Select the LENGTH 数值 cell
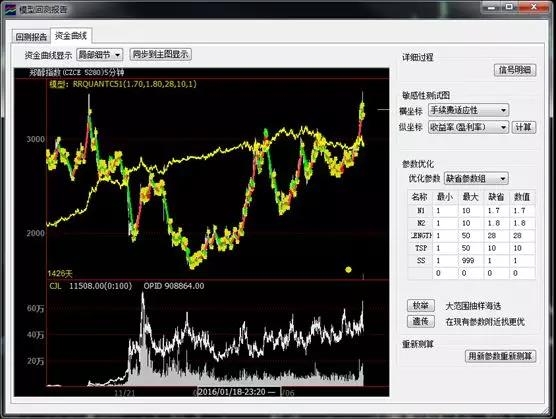The image size is (556, 419). (x=522, y=235)
